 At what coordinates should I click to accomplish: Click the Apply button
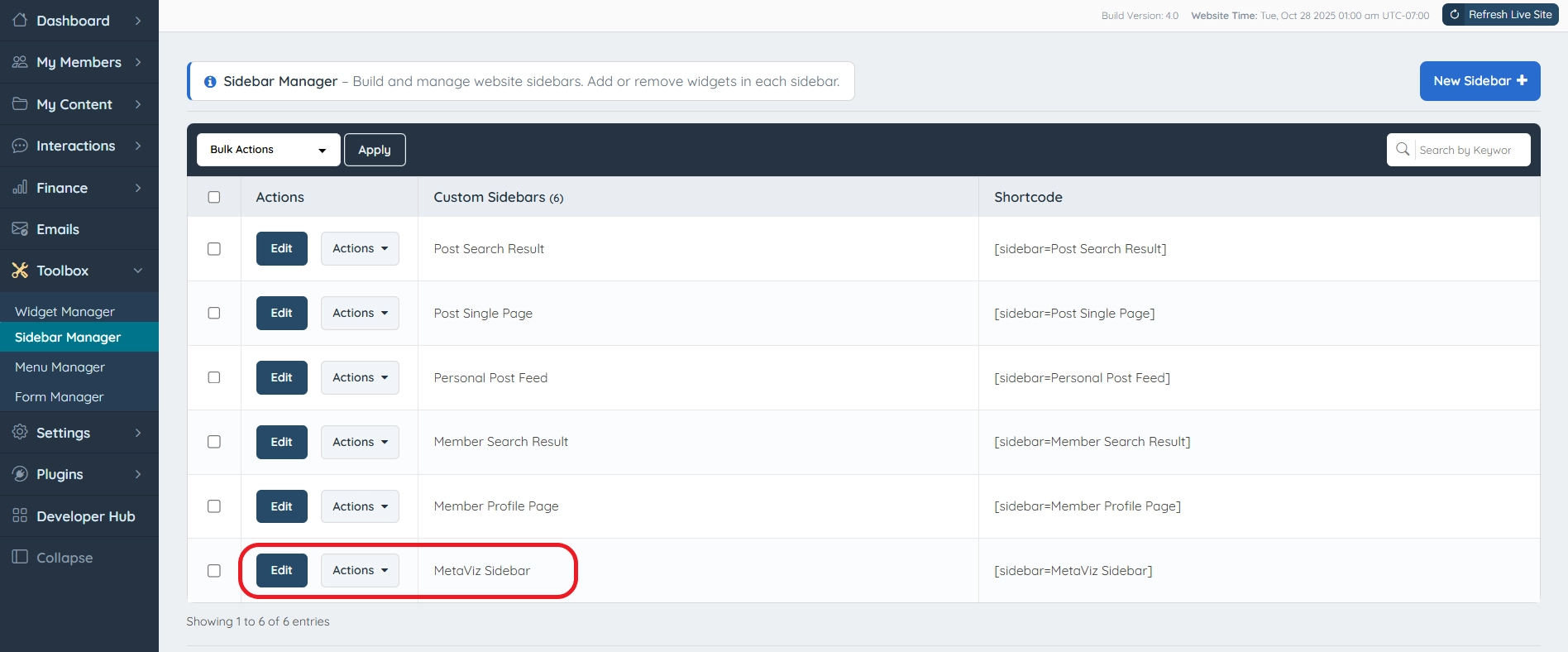[x=375, y=150]
